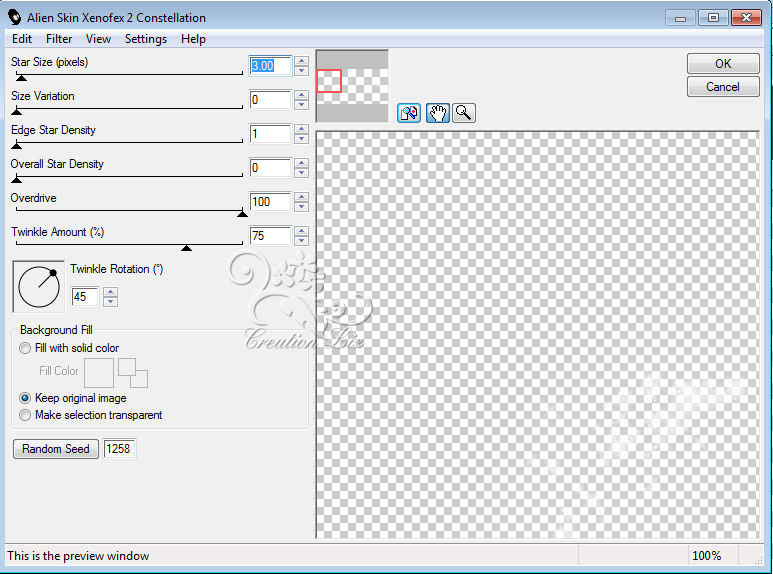Select the hand pan tool
Viewport: 773px width, 574px height.
click(437, 113)
